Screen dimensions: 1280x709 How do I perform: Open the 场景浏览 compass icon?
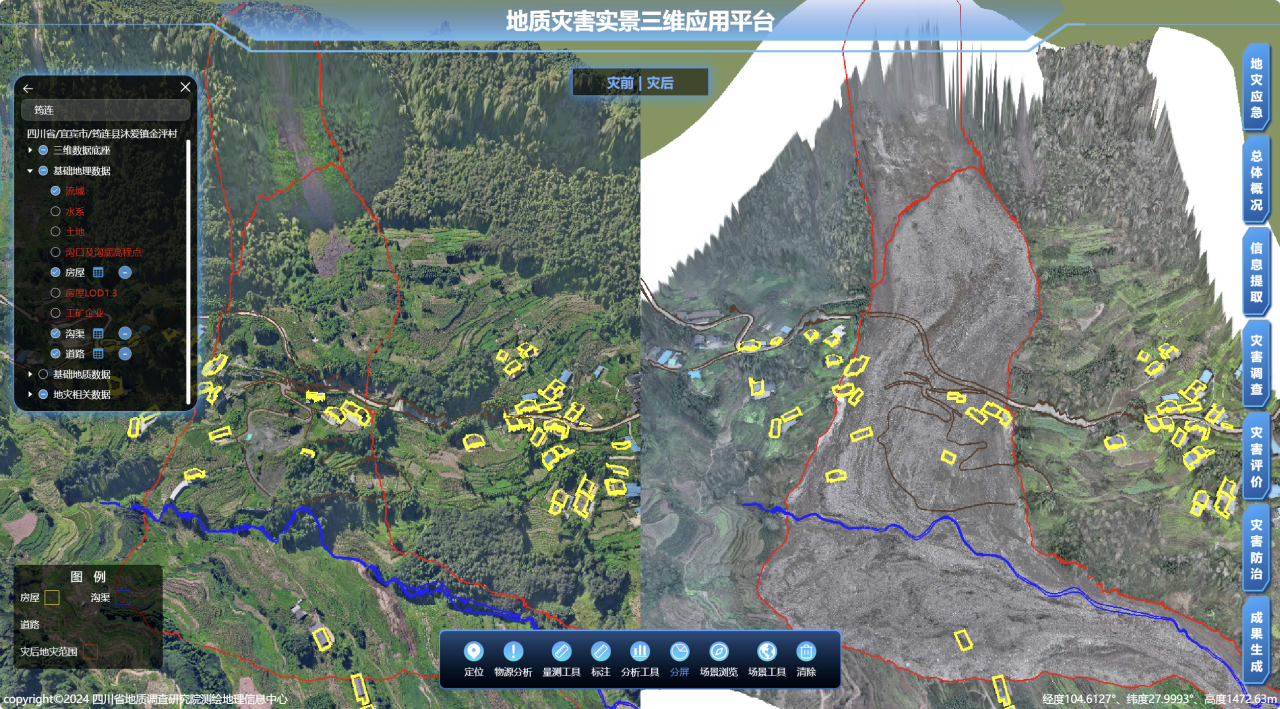tap(719, 651)
